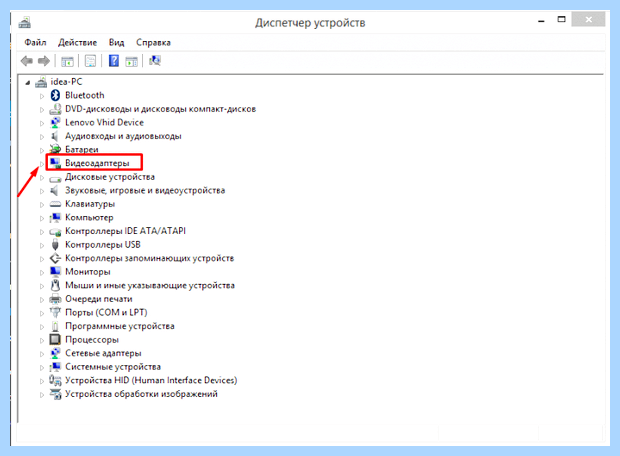Select Контроллеры запоминающих устройств row

(149, 258)
